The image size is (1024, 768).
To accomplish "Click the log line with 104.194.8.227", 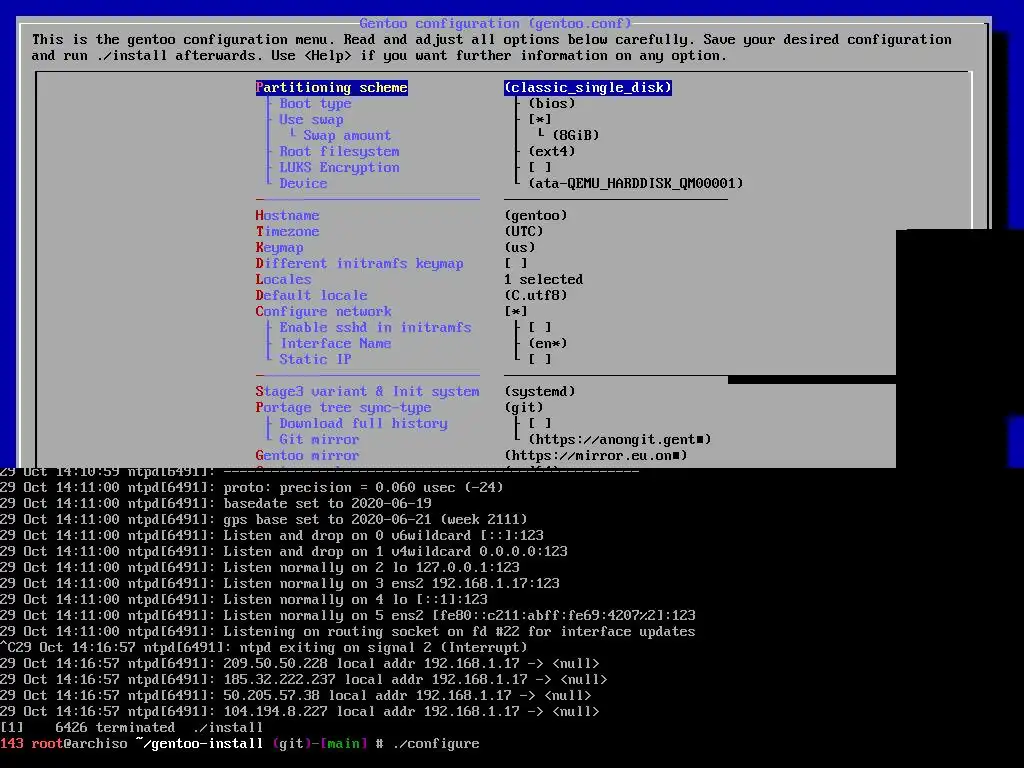I will tap(300, 712).
